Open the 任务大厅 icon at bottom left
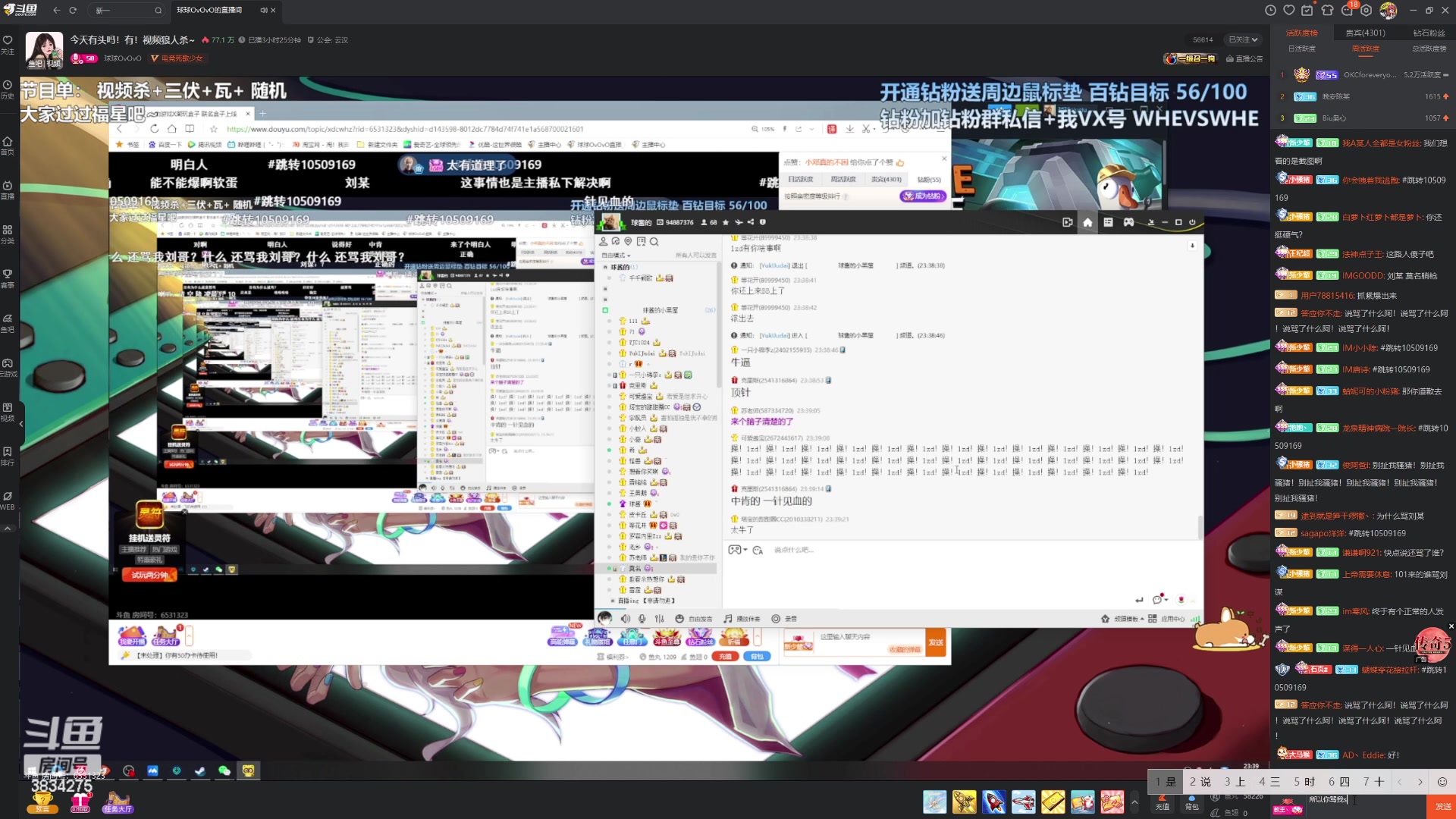Viewport: 1456px width, 819px height. (x=118, y=802)
